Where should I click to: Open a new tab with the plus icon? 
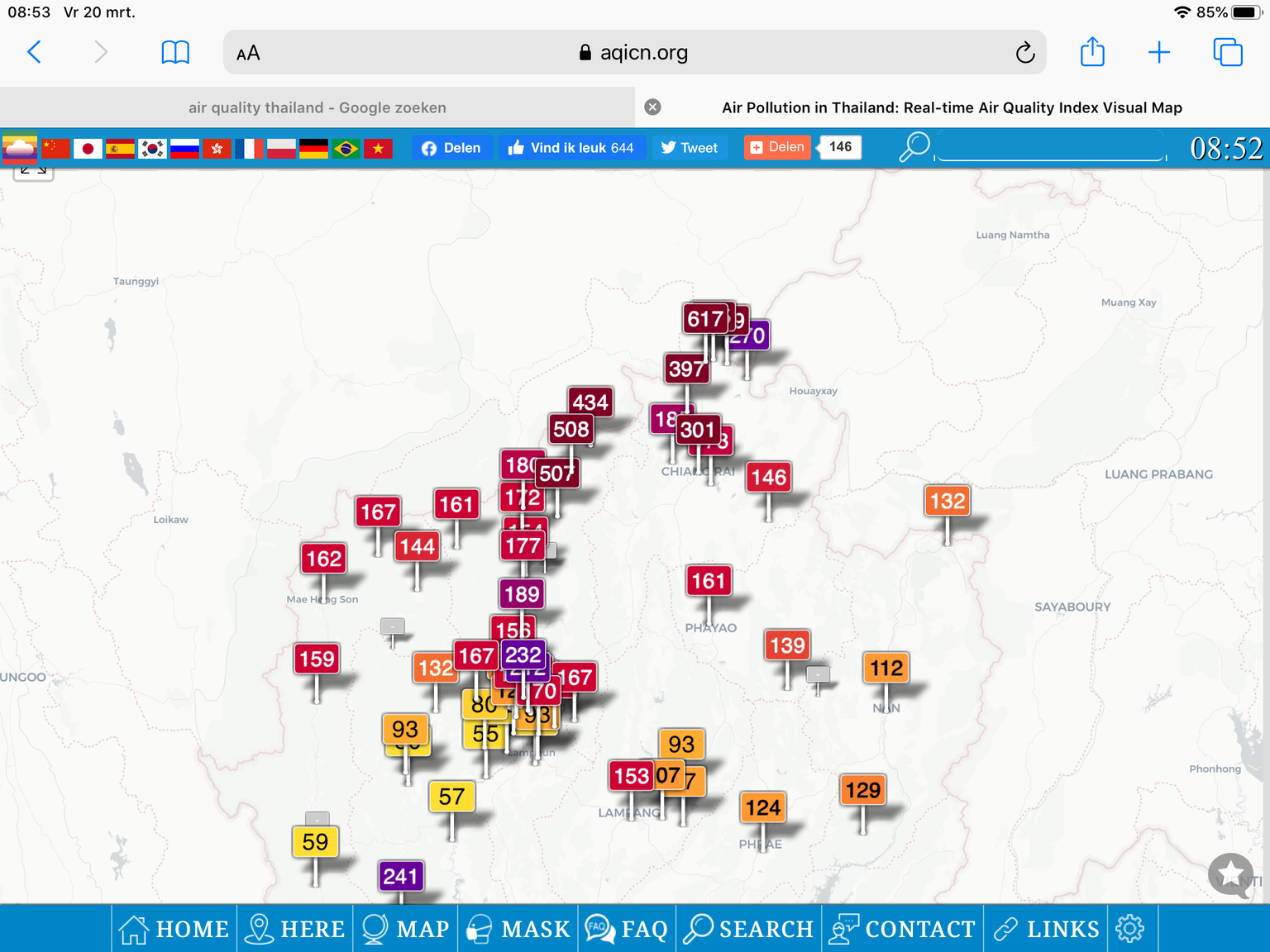[1159, 53]
